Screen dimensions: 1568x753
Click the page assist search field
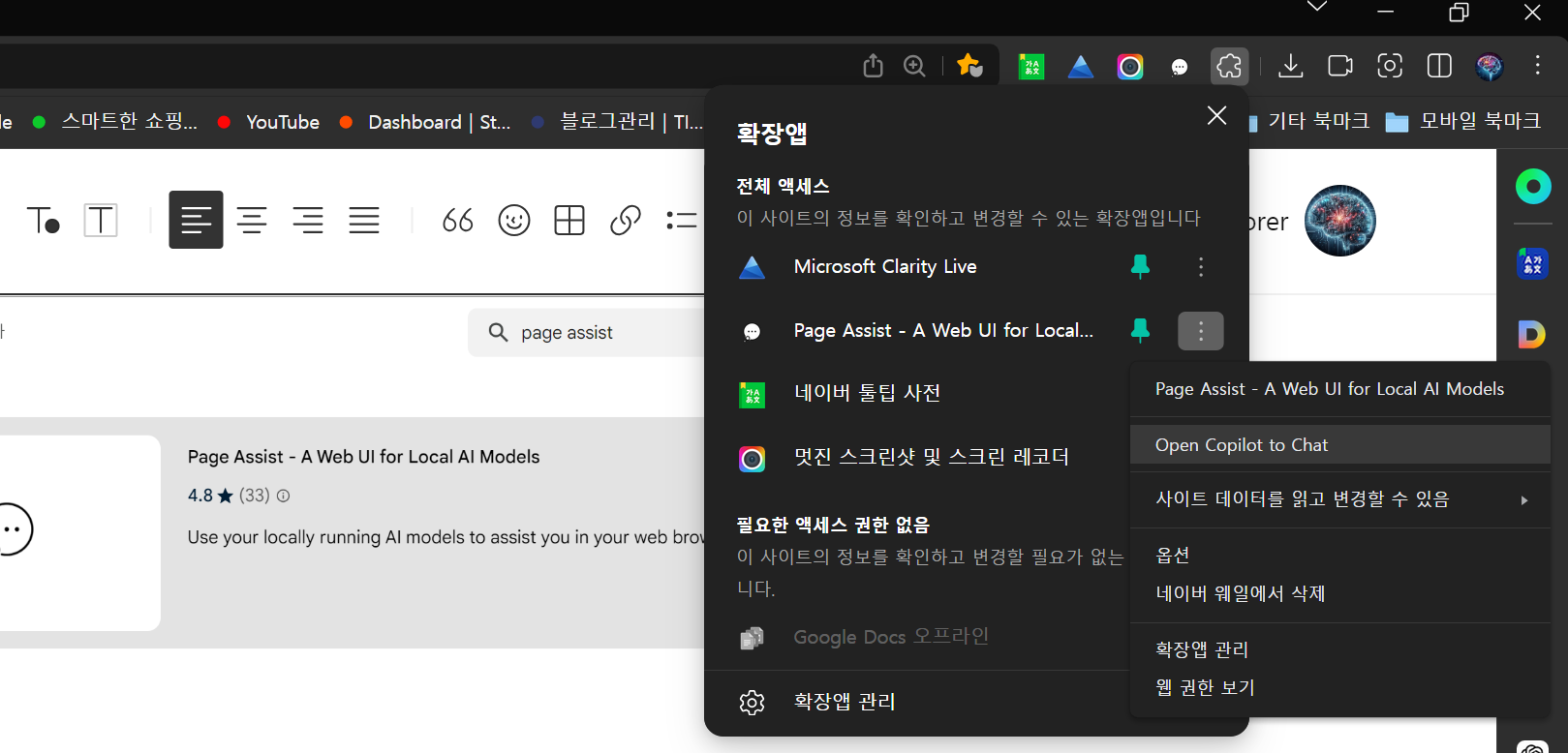[587, 333]
